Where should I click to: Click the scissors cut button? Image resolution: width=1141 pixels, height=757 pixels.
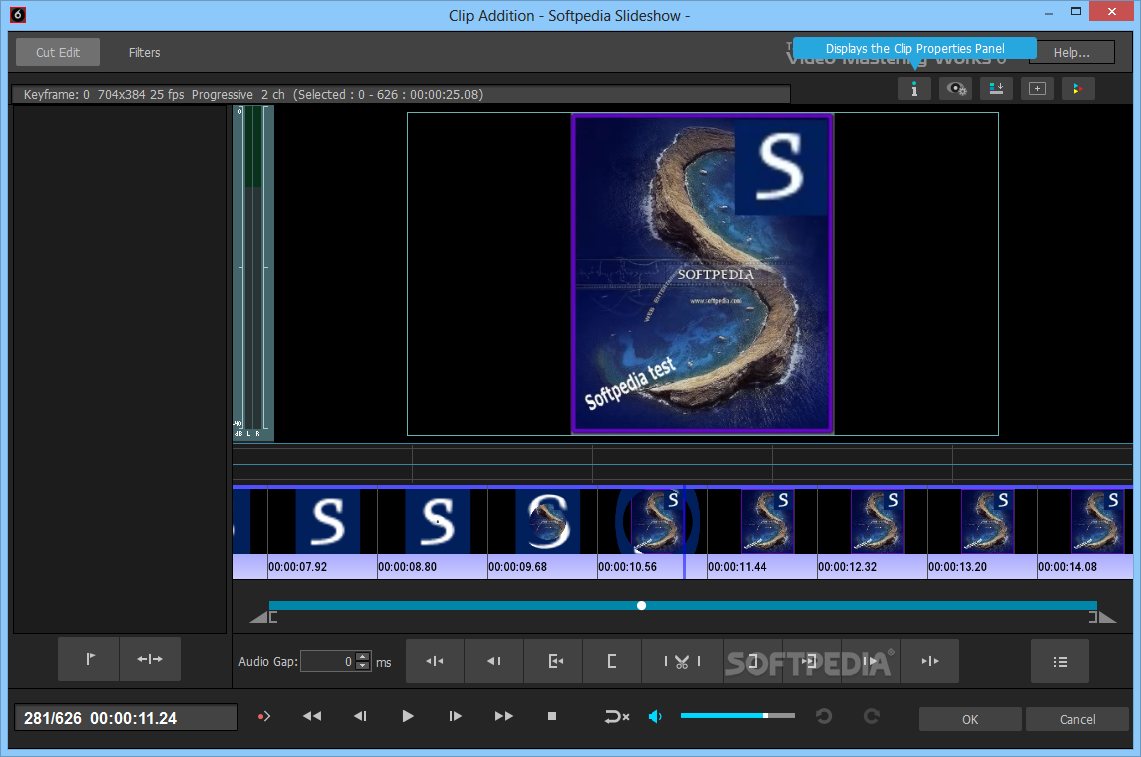coord(682,661)
